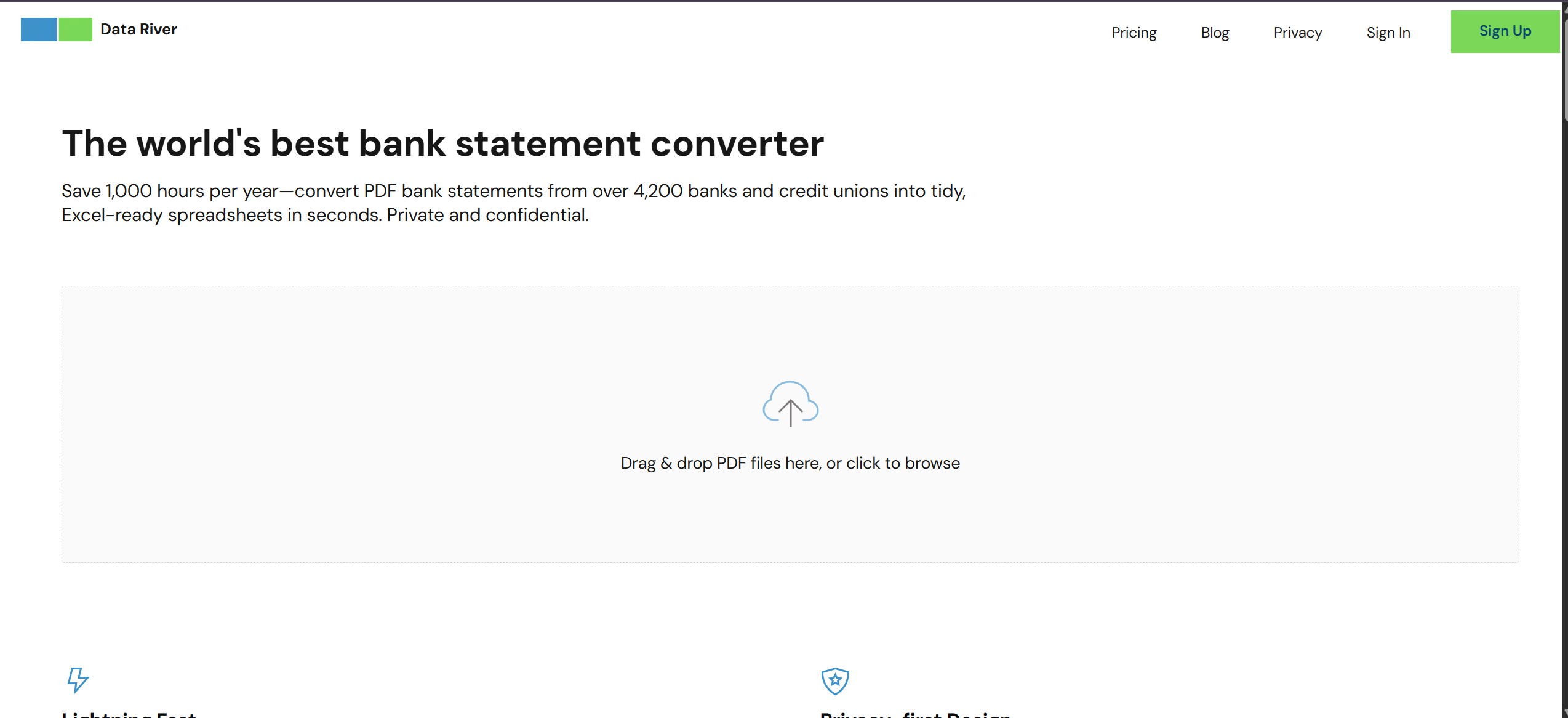Open the Privacy page
1568x718 pixels.
pyautogui.click(x=1297, y=32)
